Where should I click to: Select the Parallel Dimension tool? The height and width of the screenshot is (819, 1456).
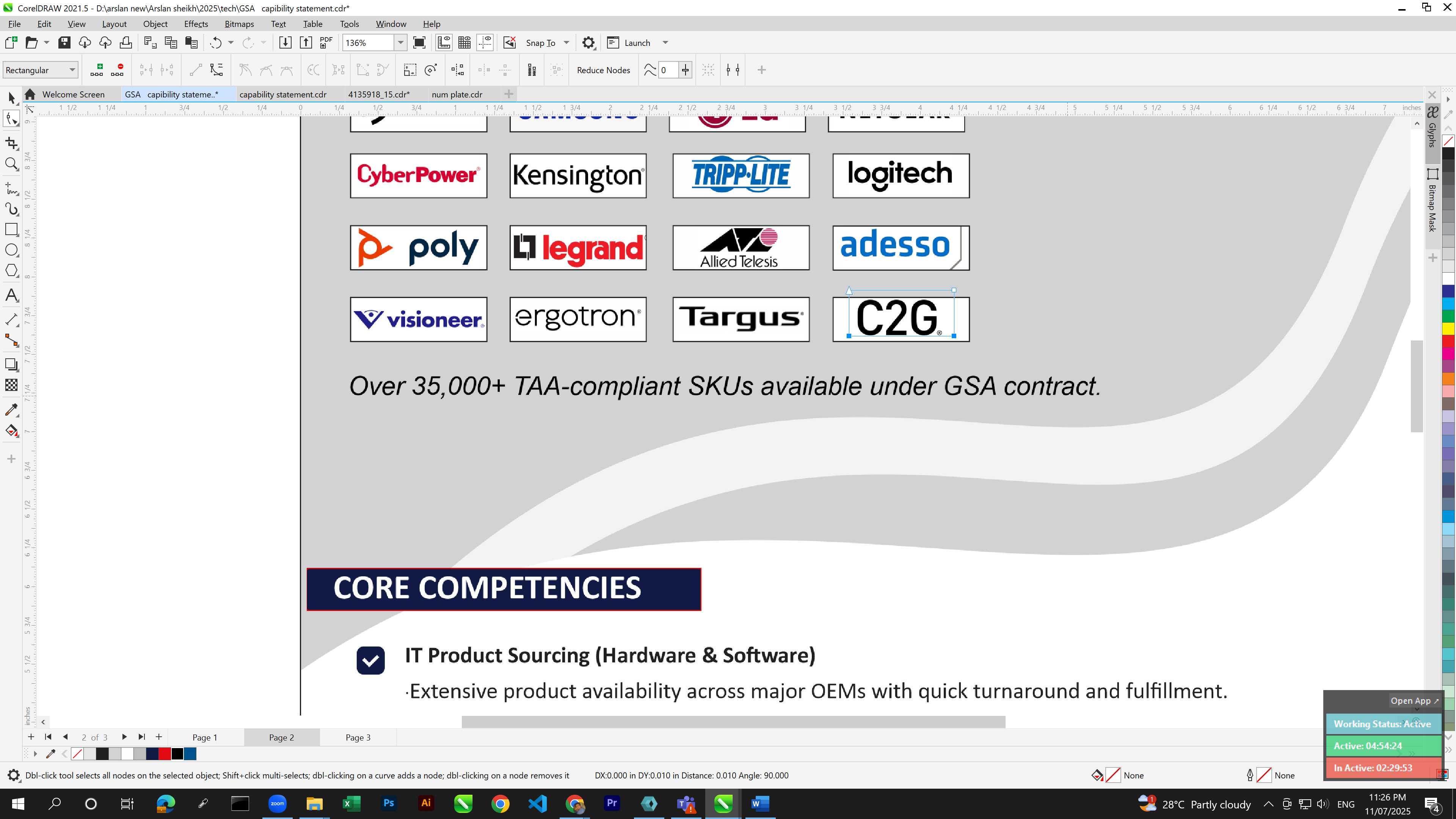(x=11, y=320)
